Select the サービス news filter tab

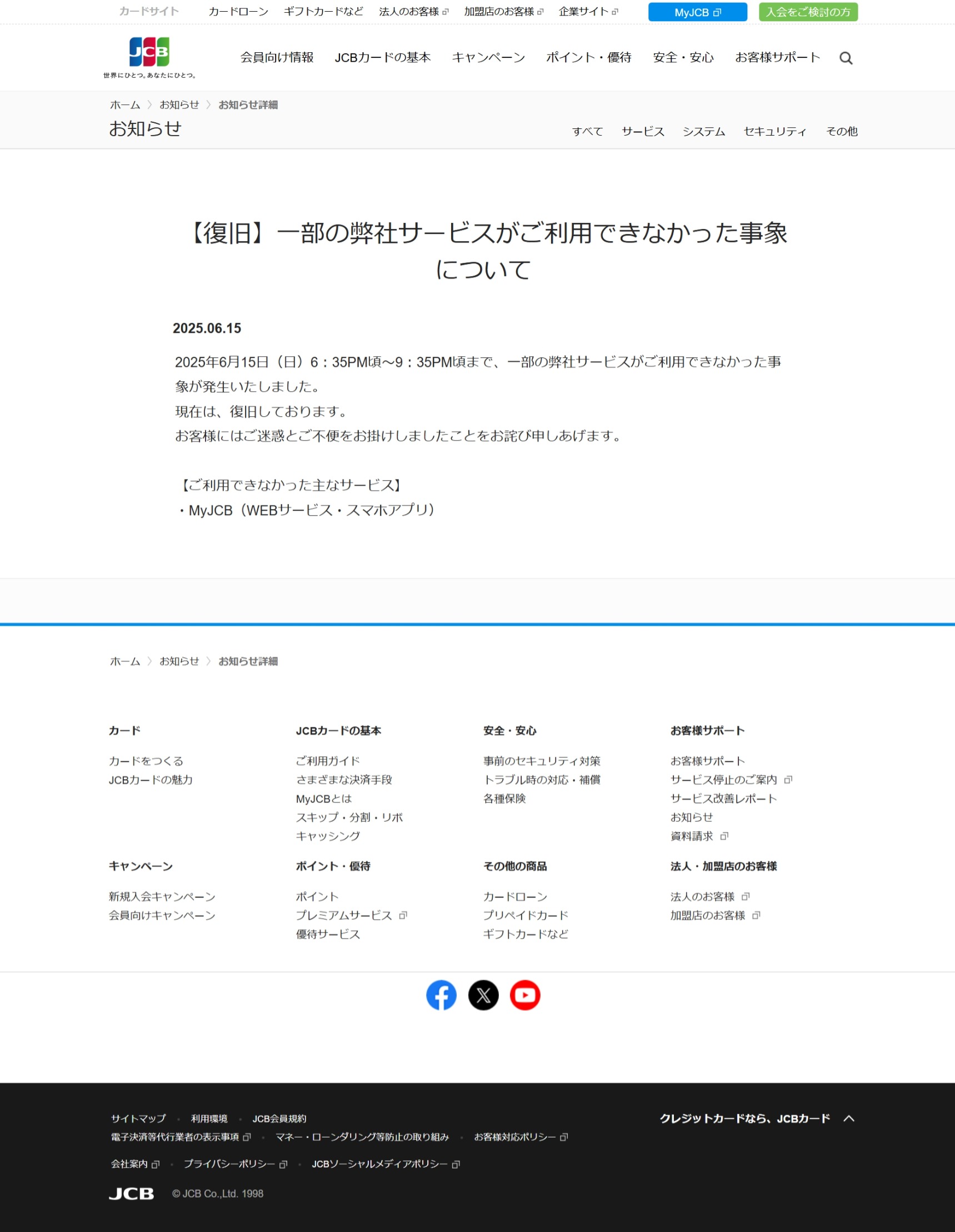click(x=642, y=132)
